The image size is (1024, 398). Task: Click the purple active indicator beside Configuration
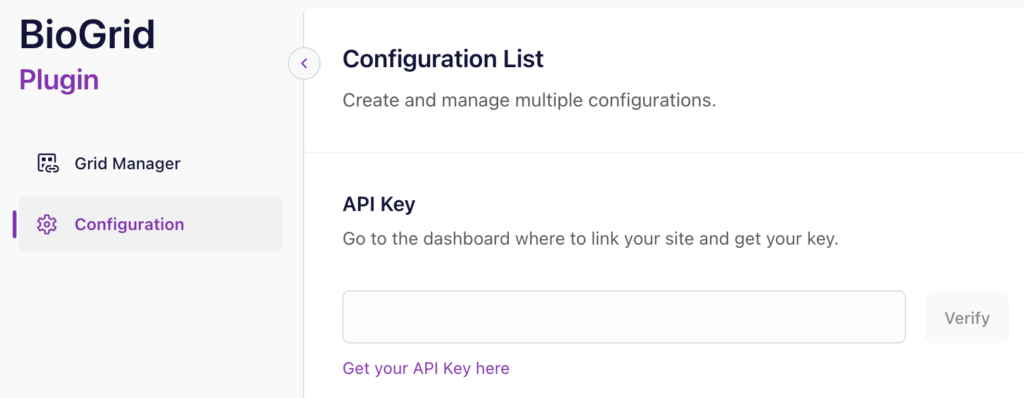coord(14,224)
